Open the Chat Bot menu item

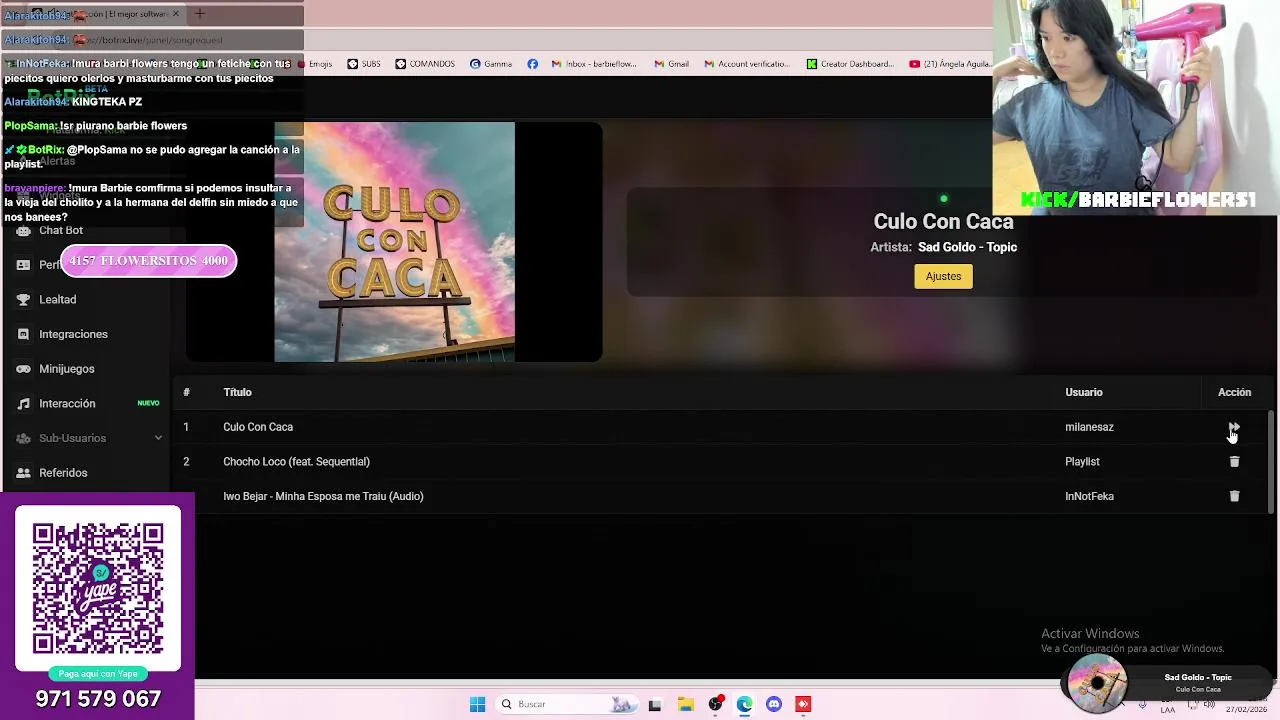point(61,231)
